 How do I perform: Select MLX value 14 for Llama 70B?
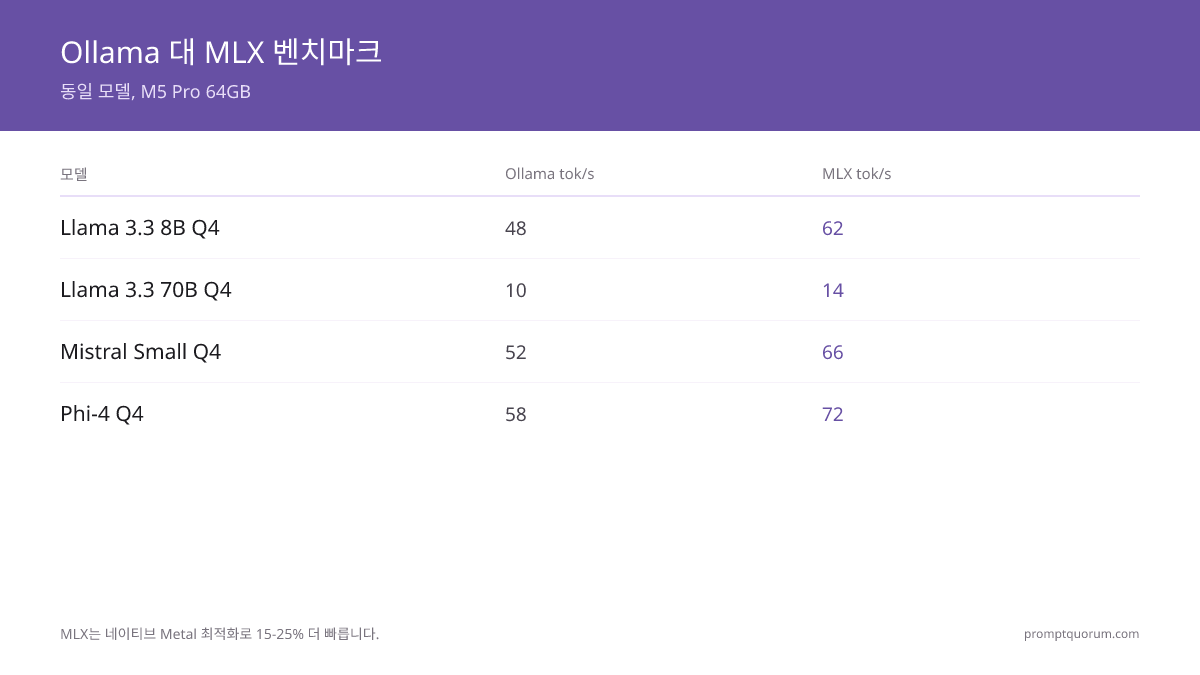pos(833,290)
